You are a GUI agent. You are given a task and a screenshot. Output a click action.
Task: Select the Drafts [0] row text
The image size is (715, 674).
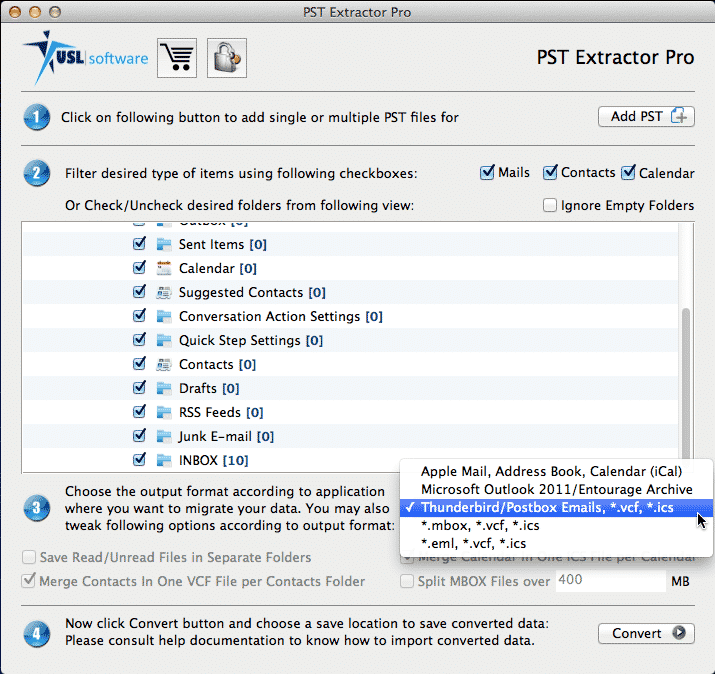(x=209, y=389)
